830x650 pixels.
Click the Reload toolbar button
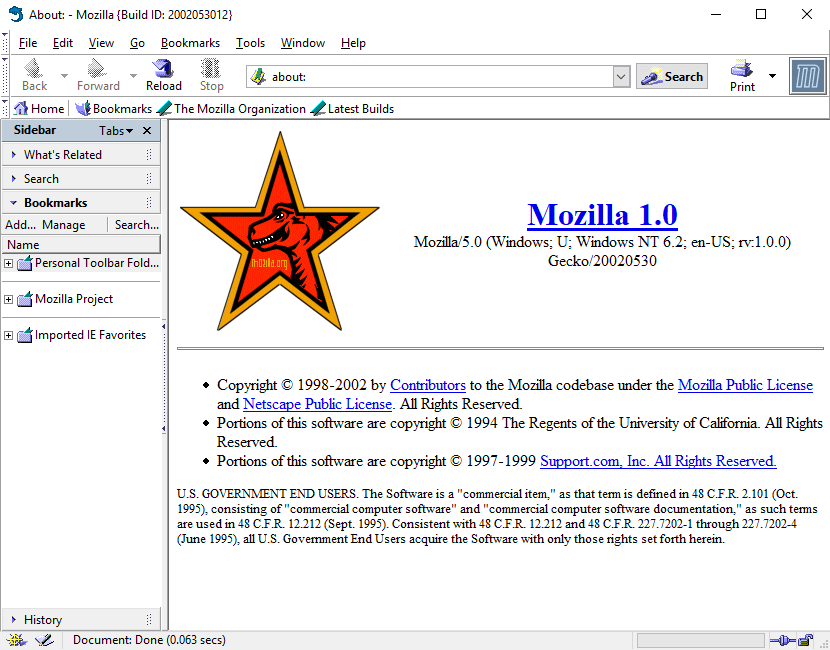164,75
